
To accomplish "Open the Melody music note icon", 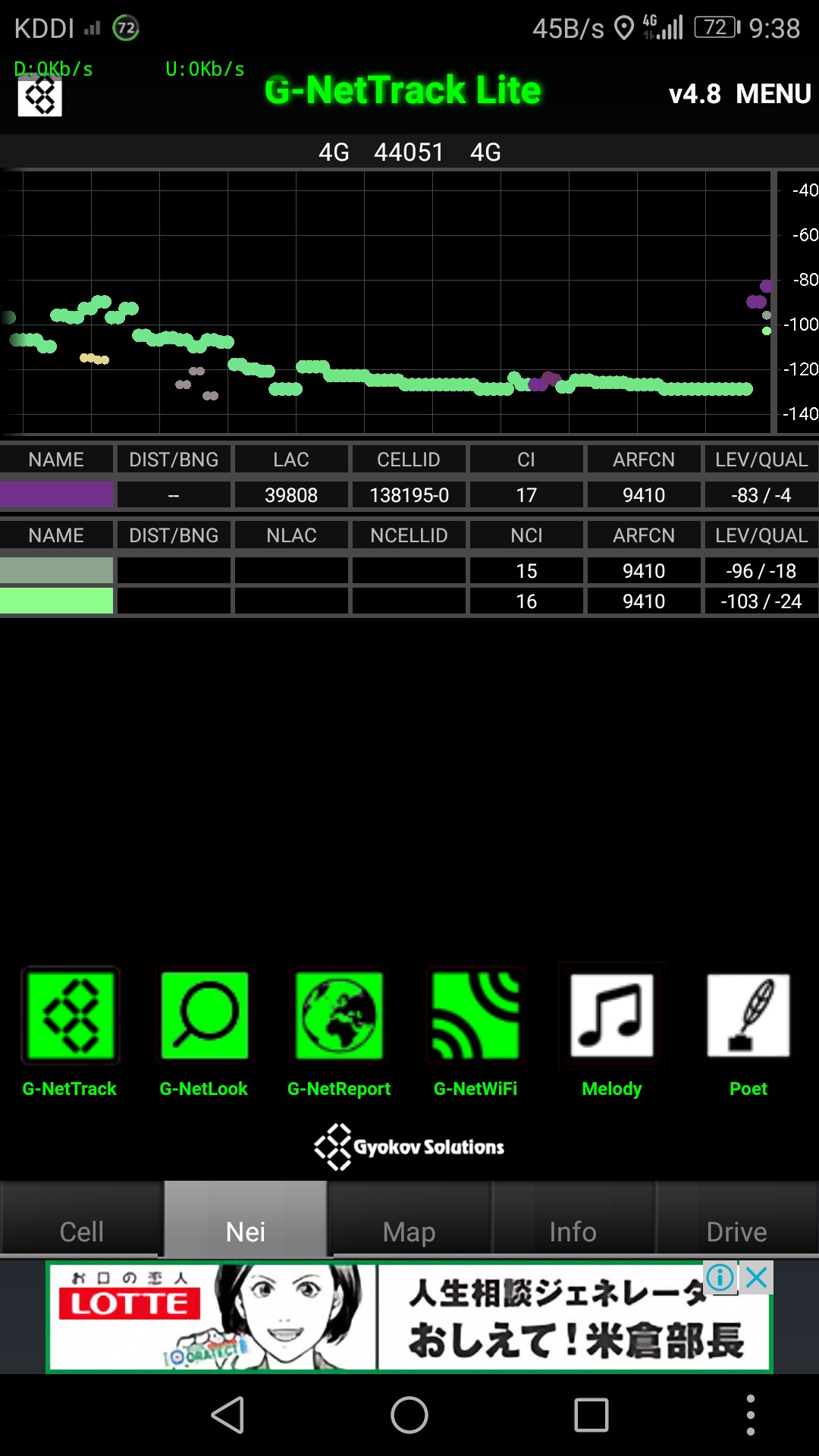I will [612, 1015].
